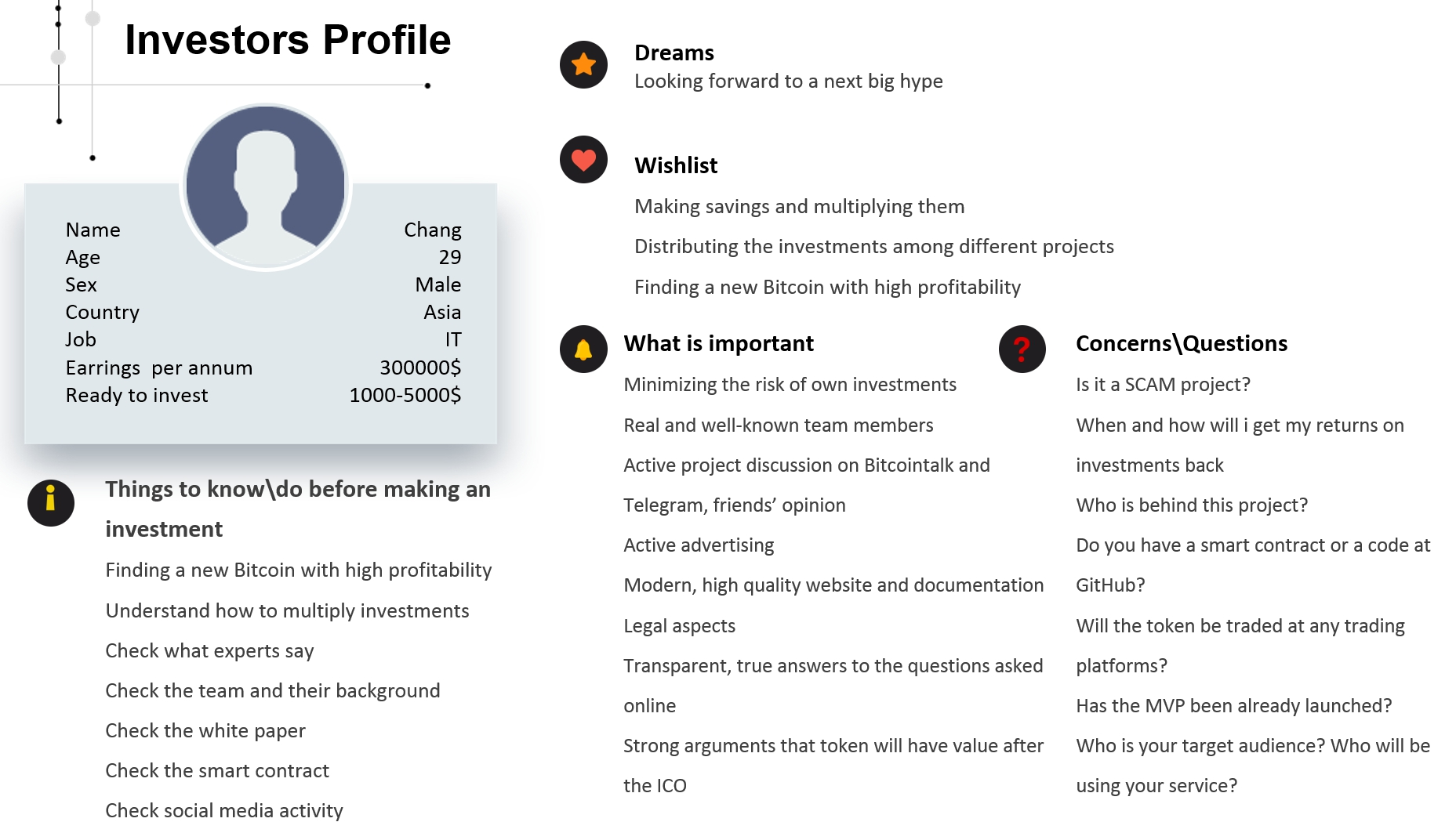This screenshot has width=1456, height=822.
Task: Click the 1000-5000$ investment range
Action: pos(405,395)
